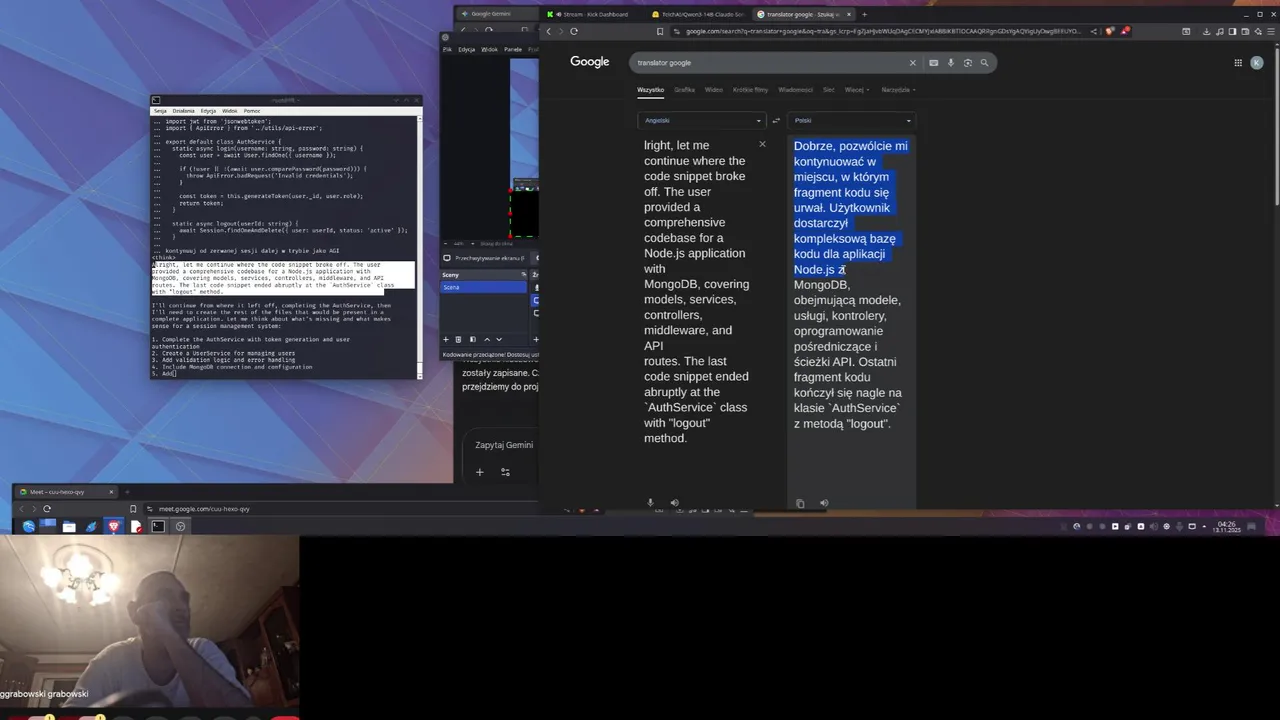Open a new browser tab
Viewport: 1280px width, 720px height.
pos(864,14)
